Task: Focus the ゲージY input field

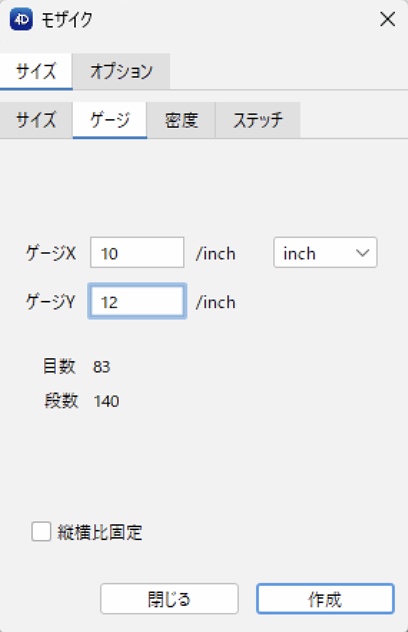Action: click(137, 301)
